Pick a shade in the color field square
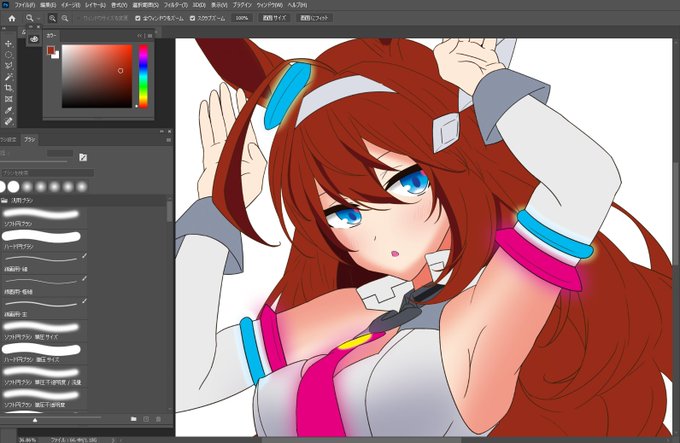This screenshot has height=443, width=680. pyautogui.click(x=97, y=76)
